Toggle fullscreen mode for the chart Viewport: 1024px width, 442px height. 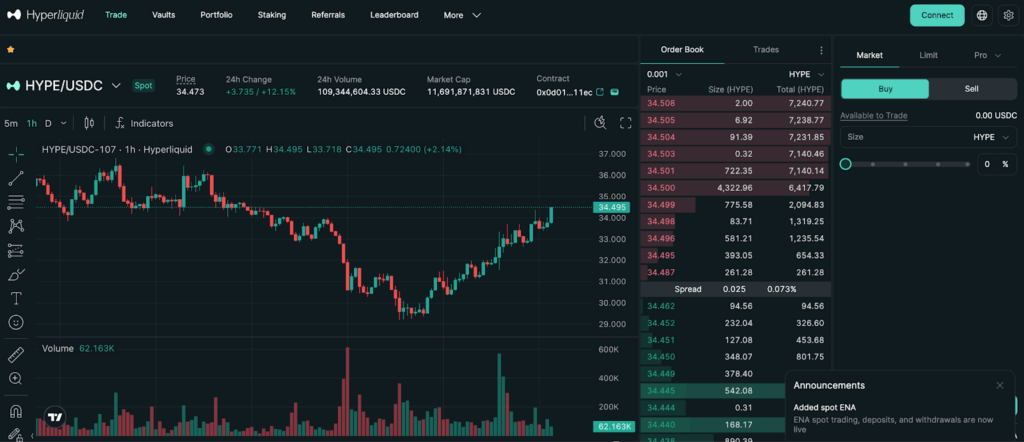point(626,123)
